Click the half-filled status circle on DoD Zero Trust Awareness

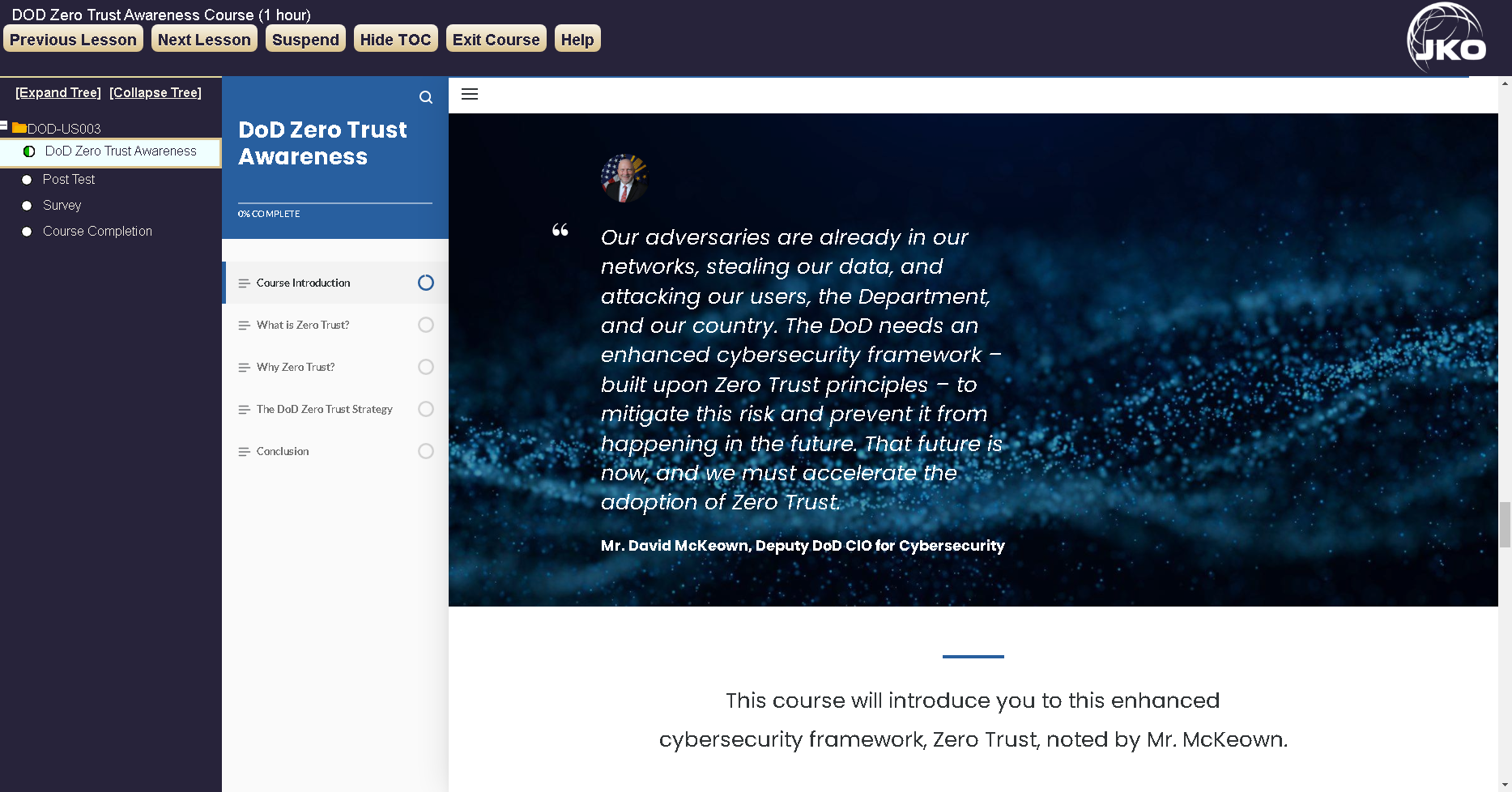27,151
